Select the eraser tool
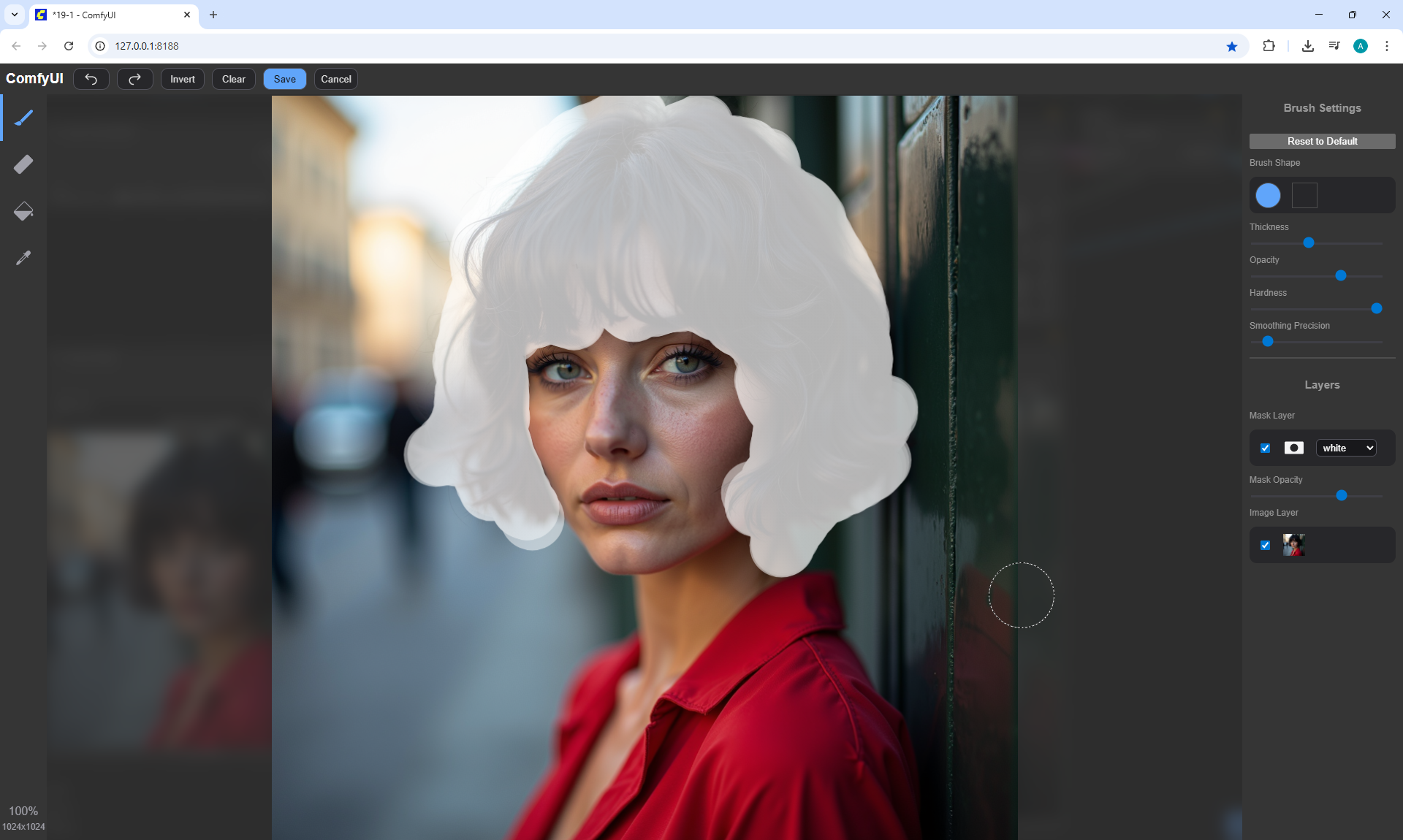The image size is (1403, 840). click(x=23, y=164)
